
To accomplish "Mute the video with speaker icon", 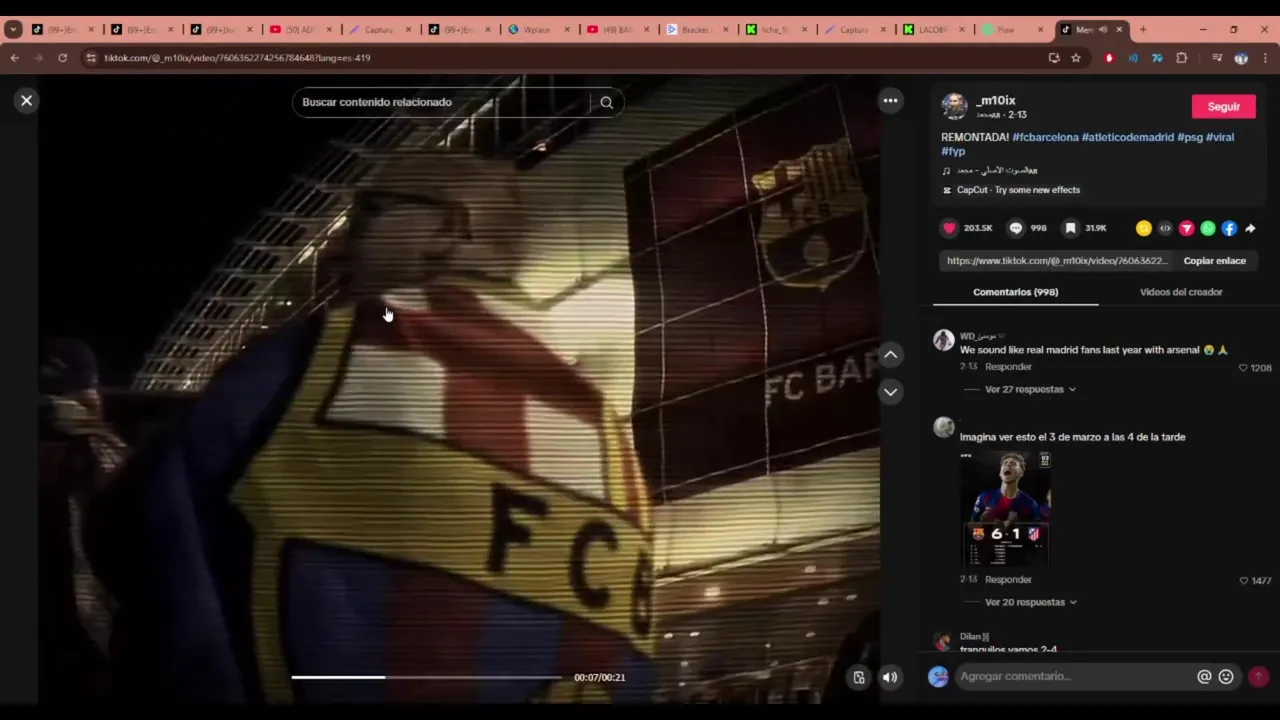I will (889, 677).
